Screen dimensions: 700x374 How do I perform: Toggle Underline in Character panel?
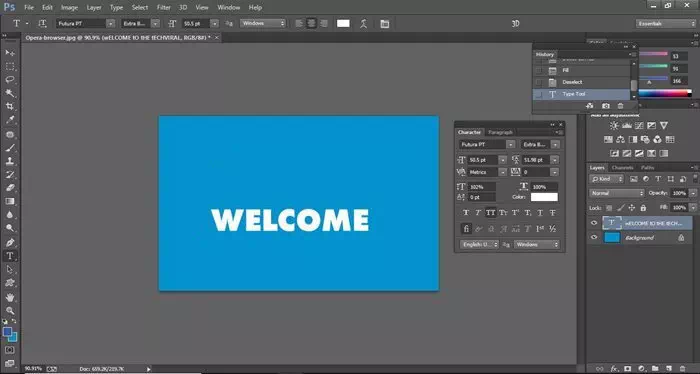pos(540,213)
